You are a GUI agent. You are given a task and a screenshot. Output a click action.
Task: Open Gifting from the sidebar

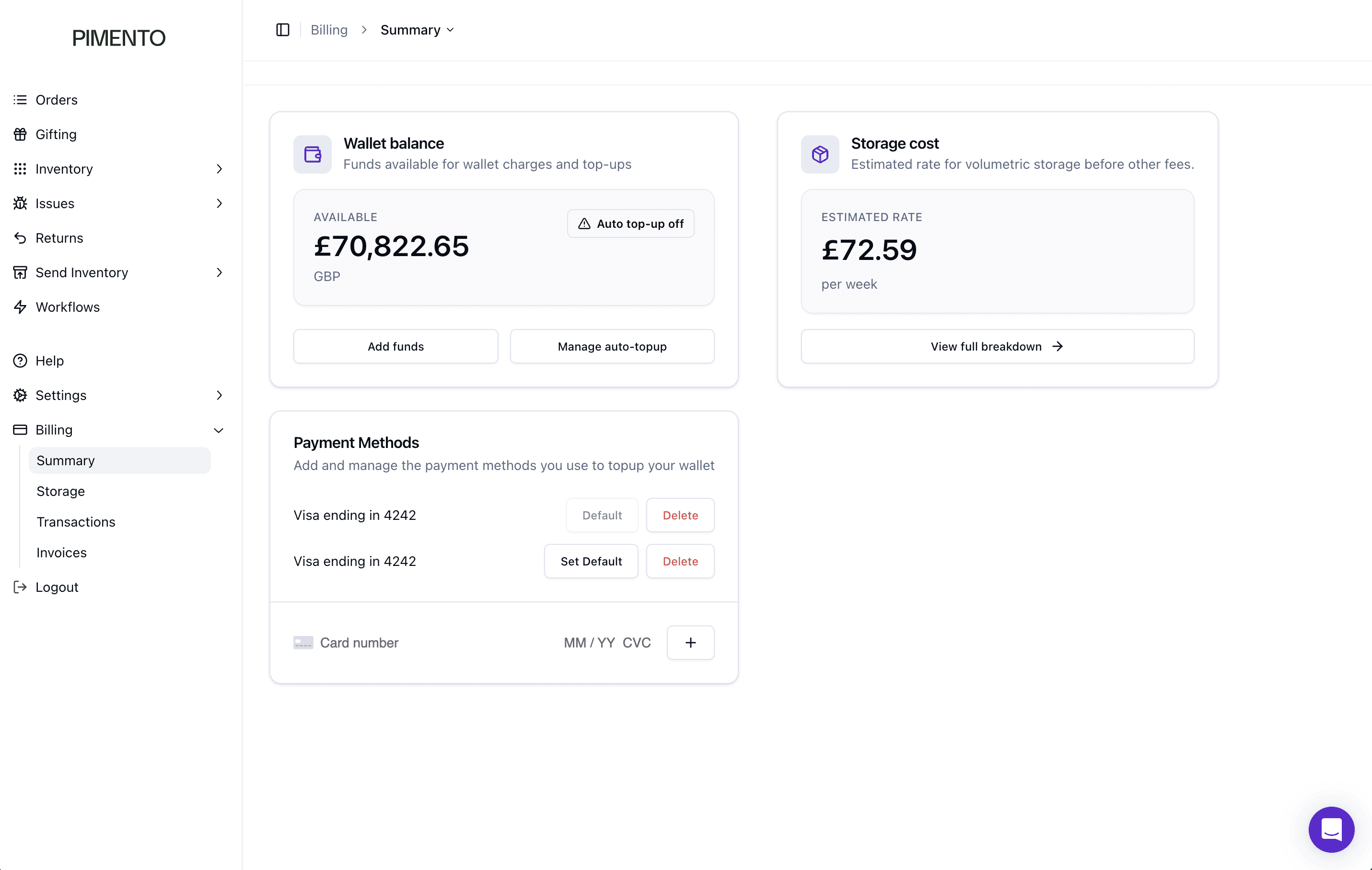pyautogui.click(x=56, y=134)
